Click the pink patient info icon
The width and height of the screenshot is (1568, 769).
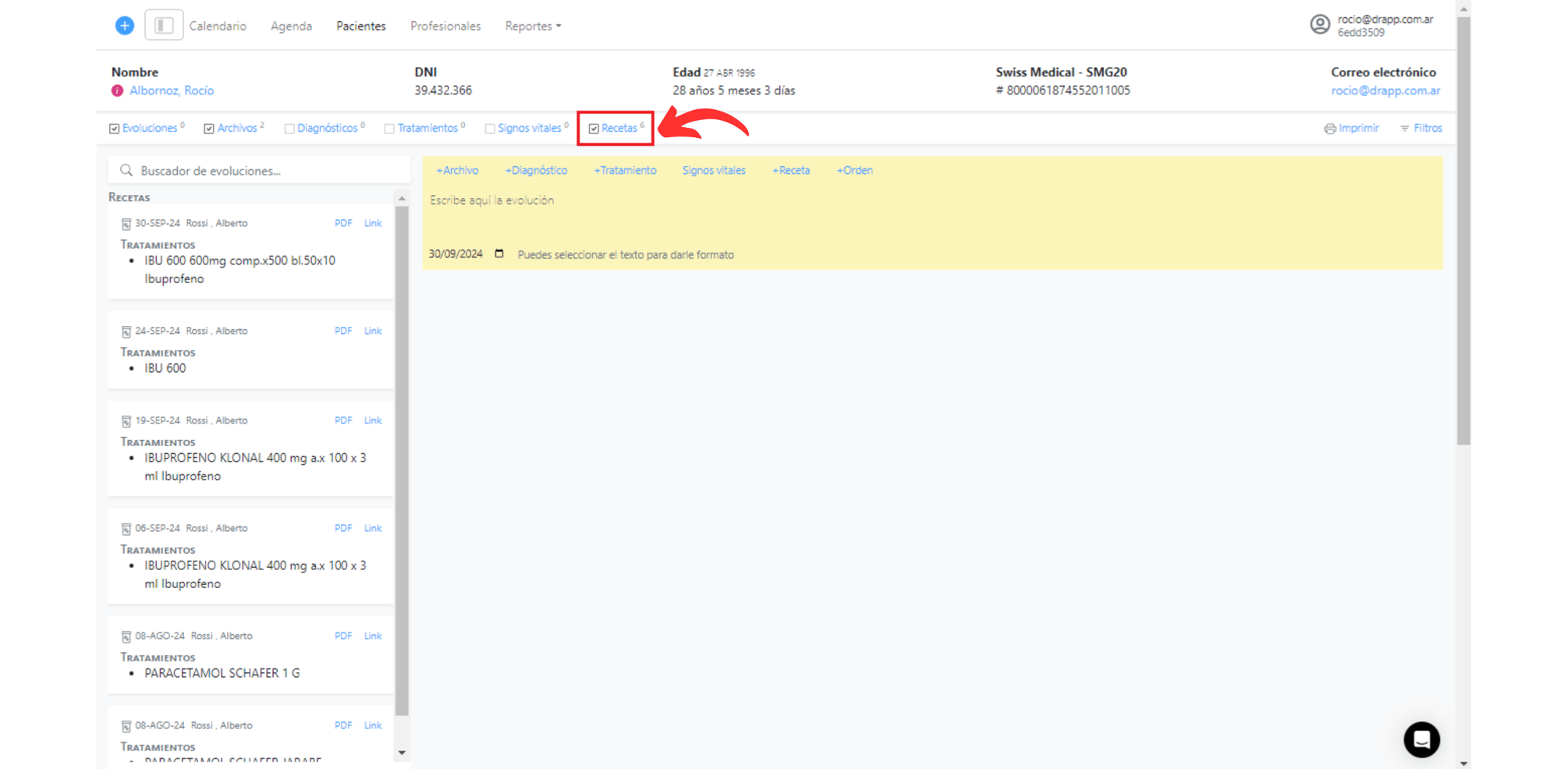(x=117, y=91)
